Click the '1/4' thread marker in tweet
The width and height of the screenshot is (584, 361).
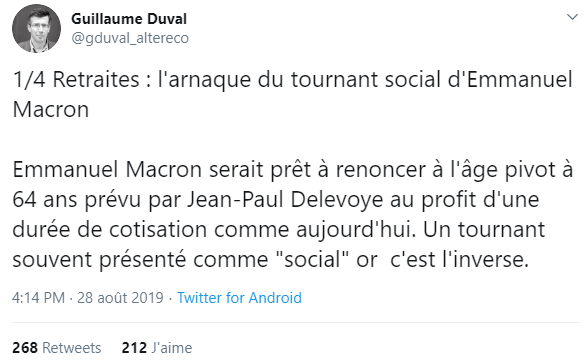coord(29,80)
